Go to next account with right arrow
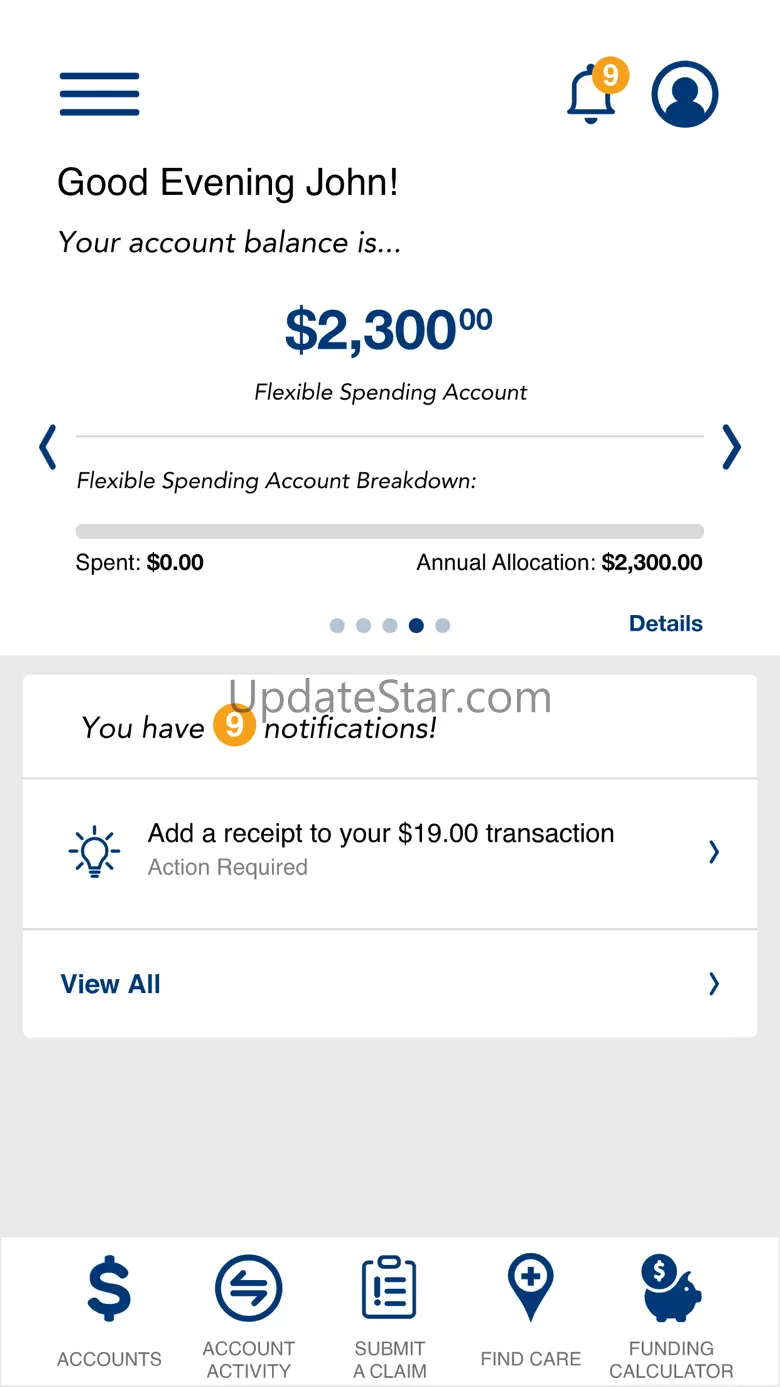Viewport: 780px width, 1387px height. [732, 447]
